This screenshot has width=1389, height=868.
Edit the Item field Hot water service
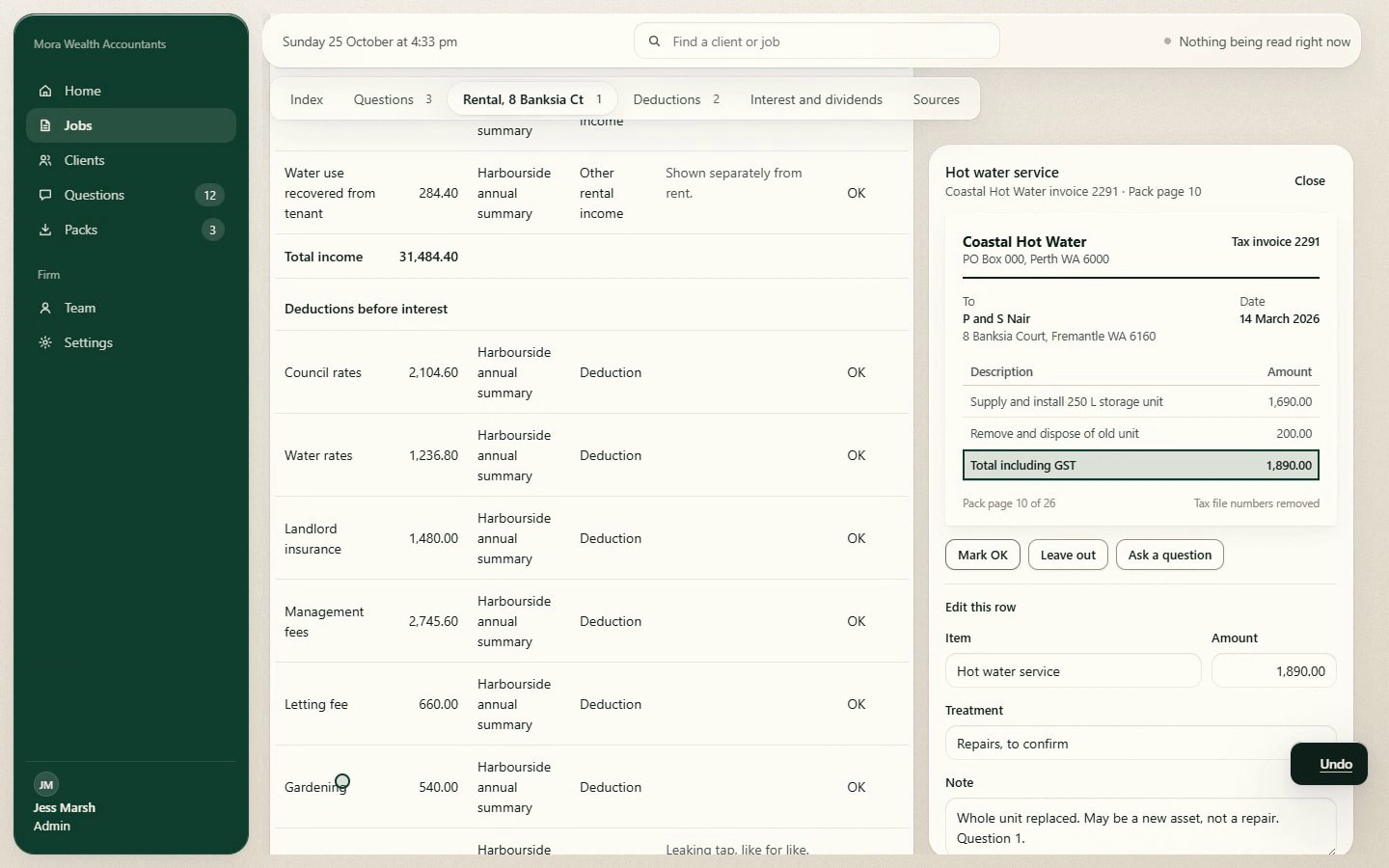(x=1073, y=671)
